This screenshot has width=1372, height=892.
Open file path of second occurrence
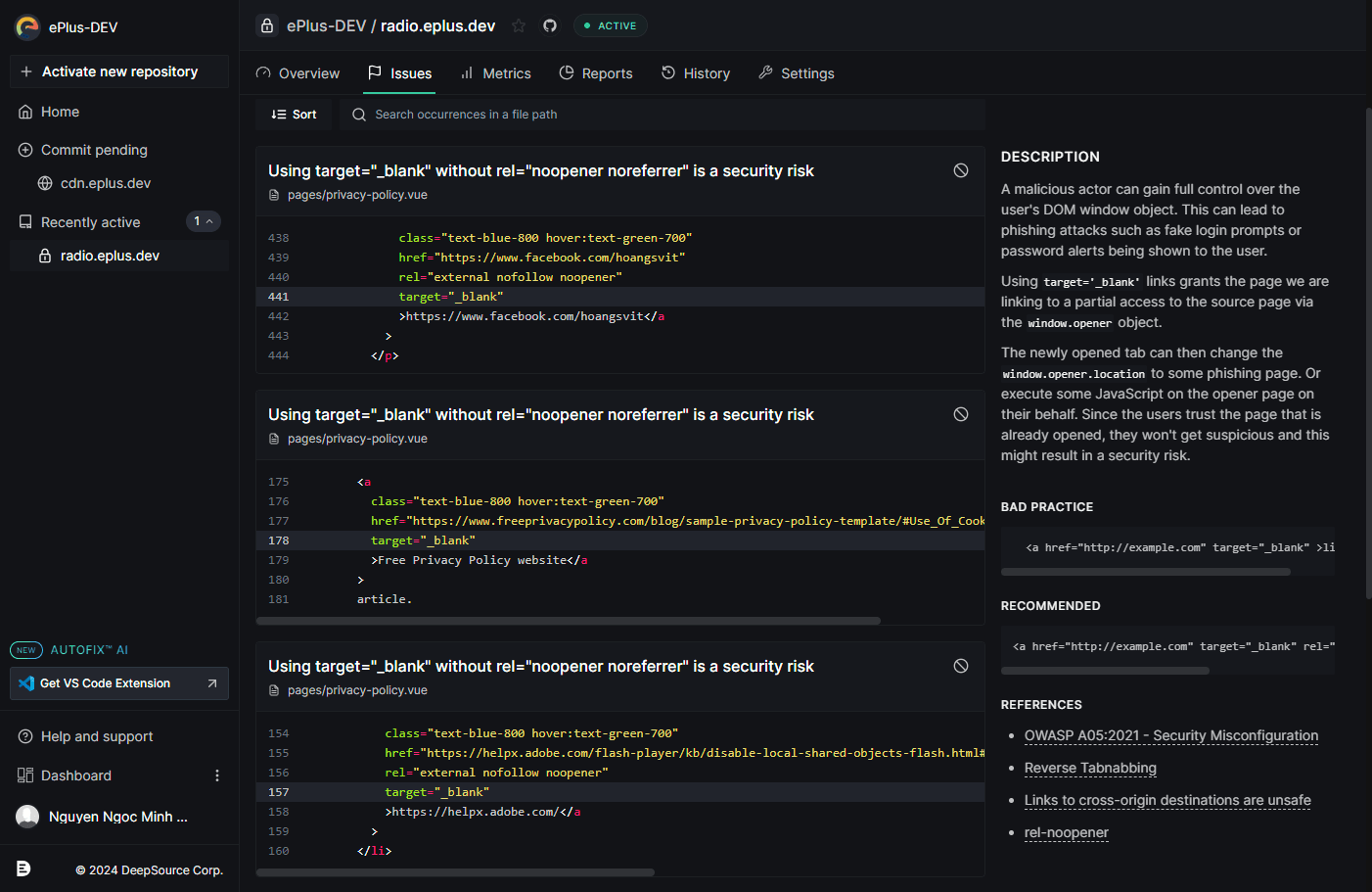click(357, 439)
